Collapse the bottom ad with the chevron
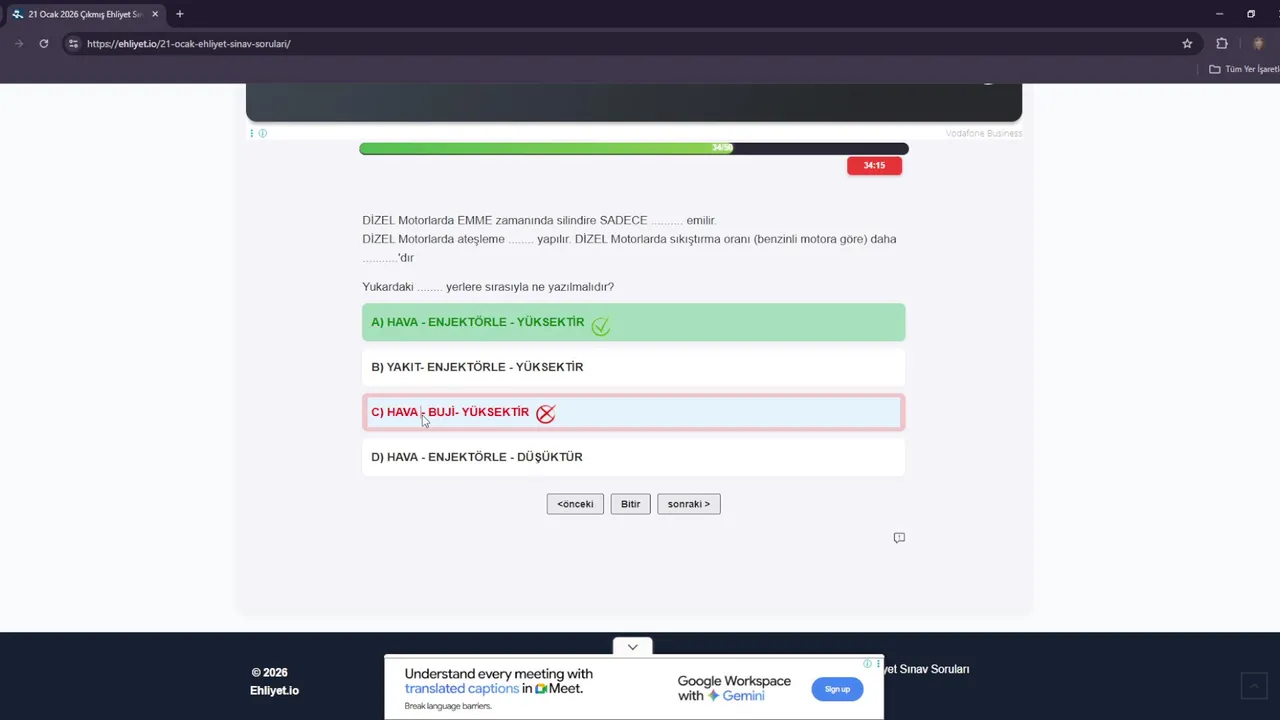Screen dimensions: 1280x720 click(x=633, y=647)
